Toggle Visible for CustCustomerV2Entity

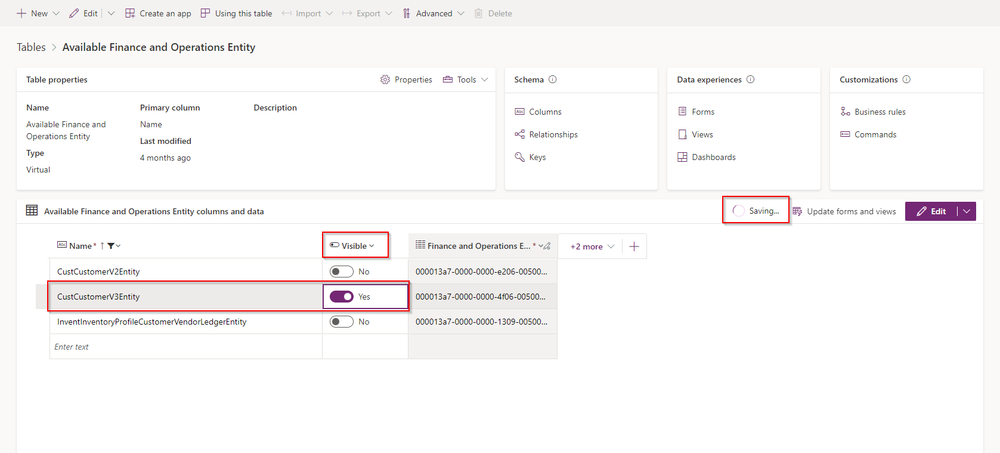click(x=341, y=272)
